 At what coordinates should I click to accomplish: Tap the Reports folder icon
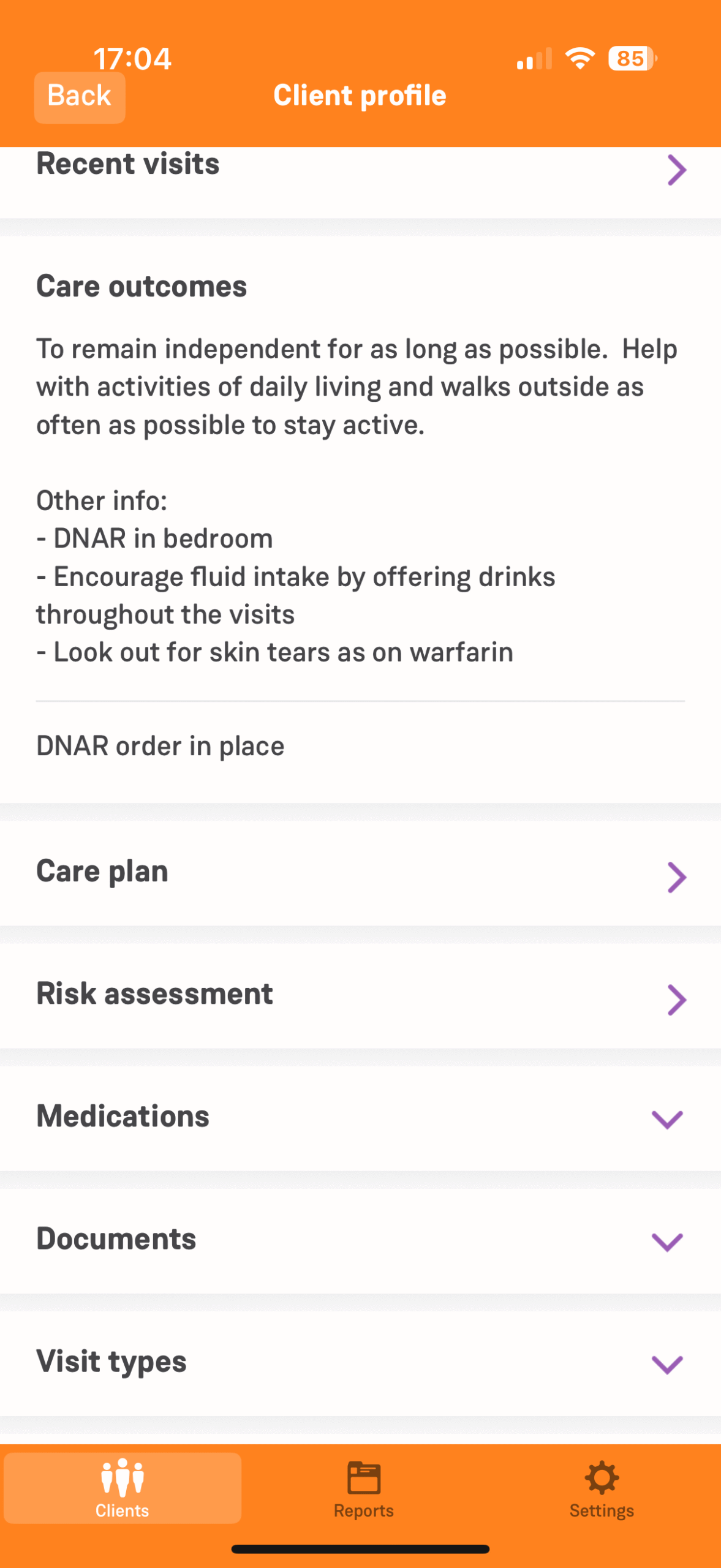[364, 1477]
